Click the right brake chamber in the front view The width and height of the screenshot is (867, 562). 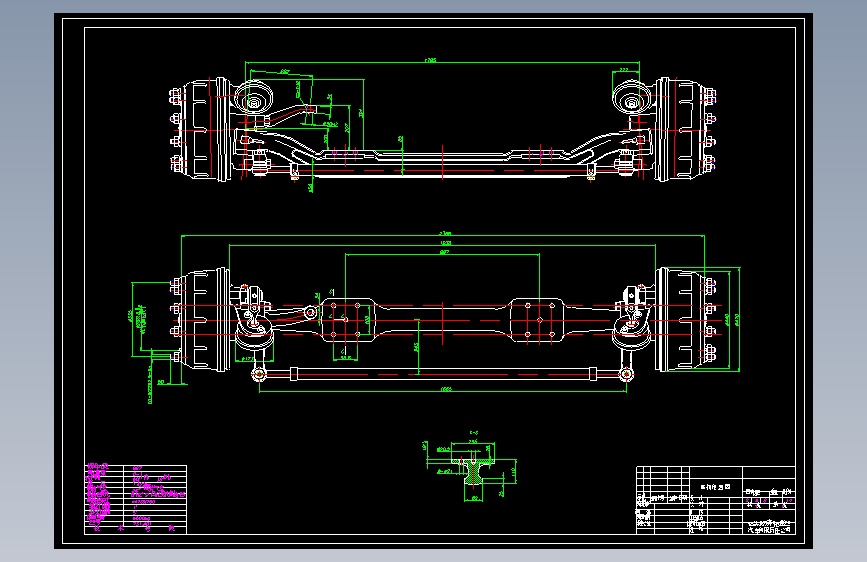pos(631,97)
